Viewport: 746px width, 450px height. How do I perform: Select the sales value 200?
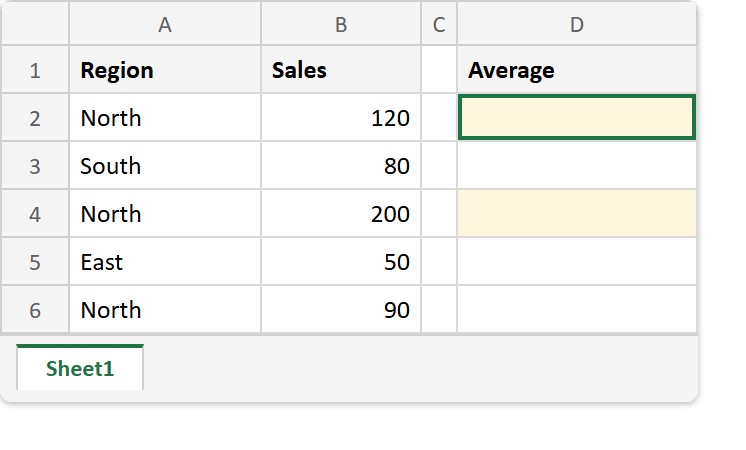(341, 214)
